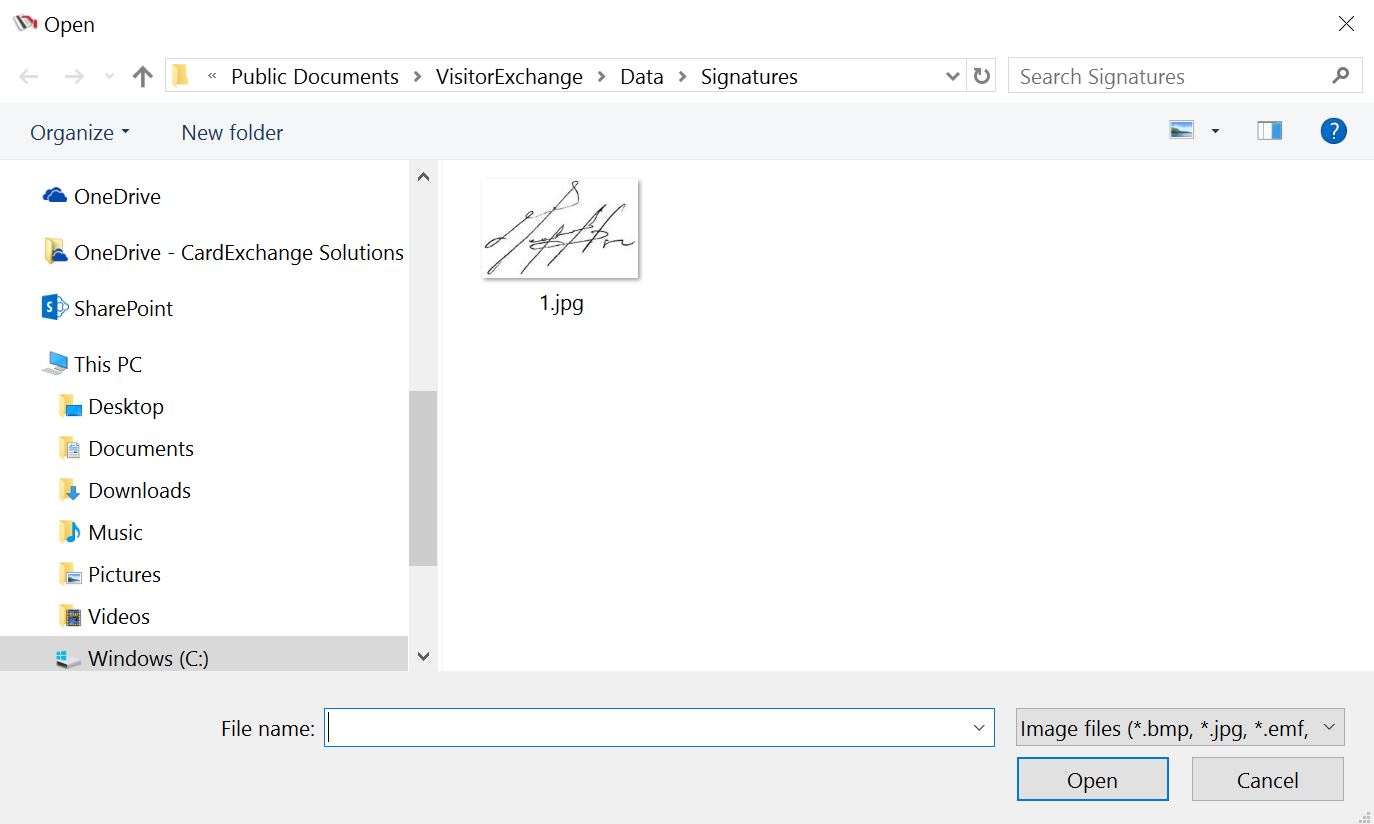Refresh the Signatures folder view
Viewport: 1374px width, 824px height.
tap(982, 77)
